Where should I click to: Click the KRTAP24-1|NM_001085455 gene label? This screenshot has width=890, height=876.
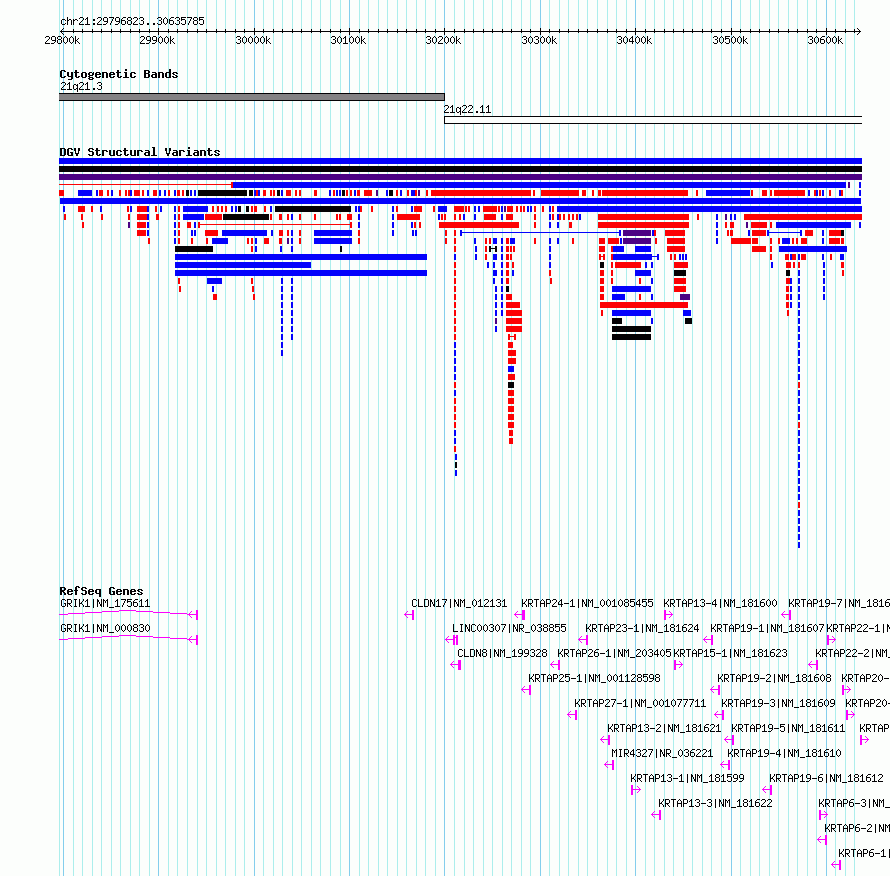[x=587, y=603]
